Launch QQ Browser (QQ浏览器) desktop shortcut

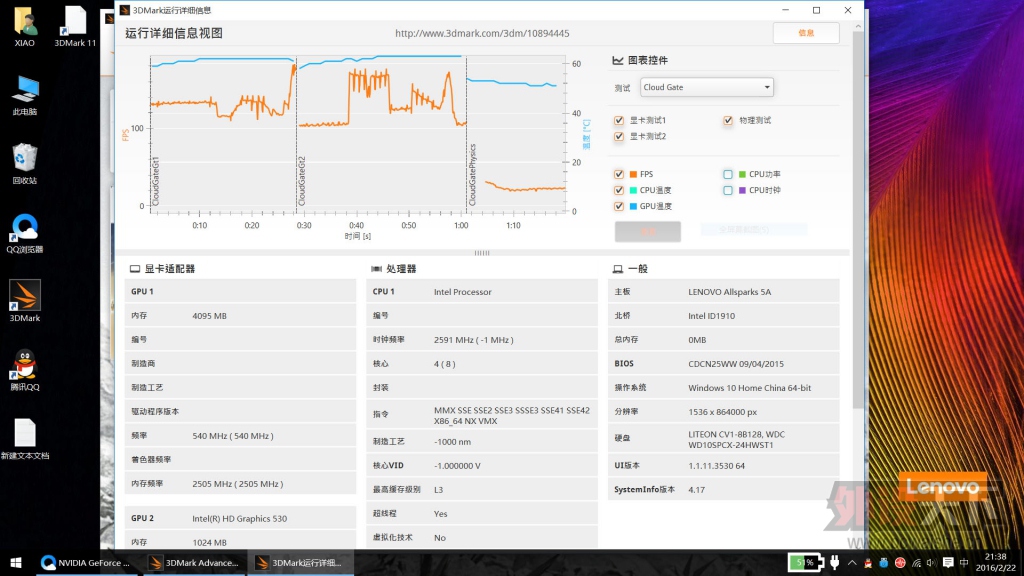(x=25, y=233)
